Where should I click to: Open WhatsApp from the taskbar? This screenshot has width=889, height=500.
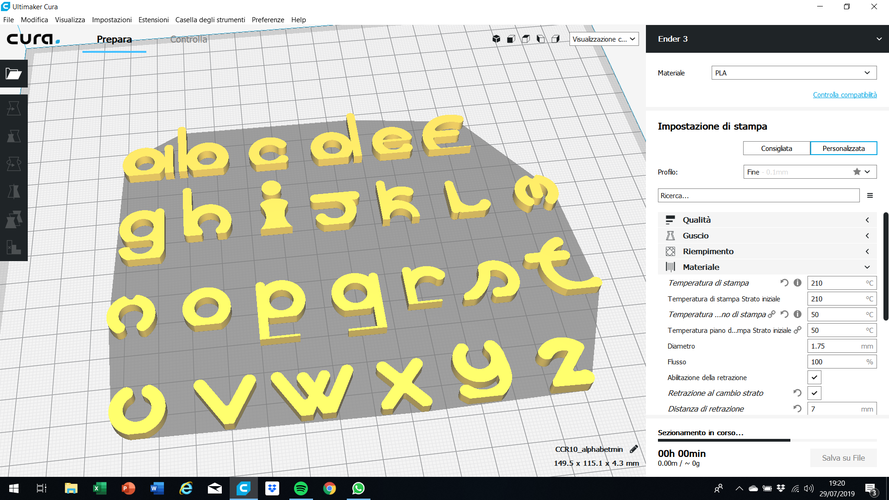pos(358,488)
